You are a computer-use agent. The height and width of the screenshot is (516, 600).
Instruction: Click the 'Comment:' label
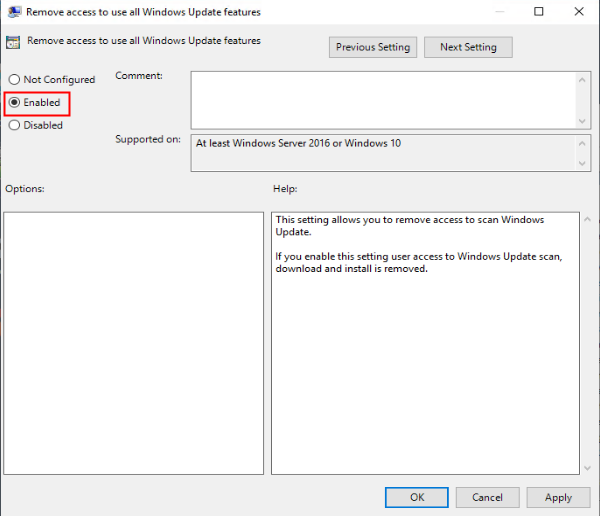[x=139, y=76]
